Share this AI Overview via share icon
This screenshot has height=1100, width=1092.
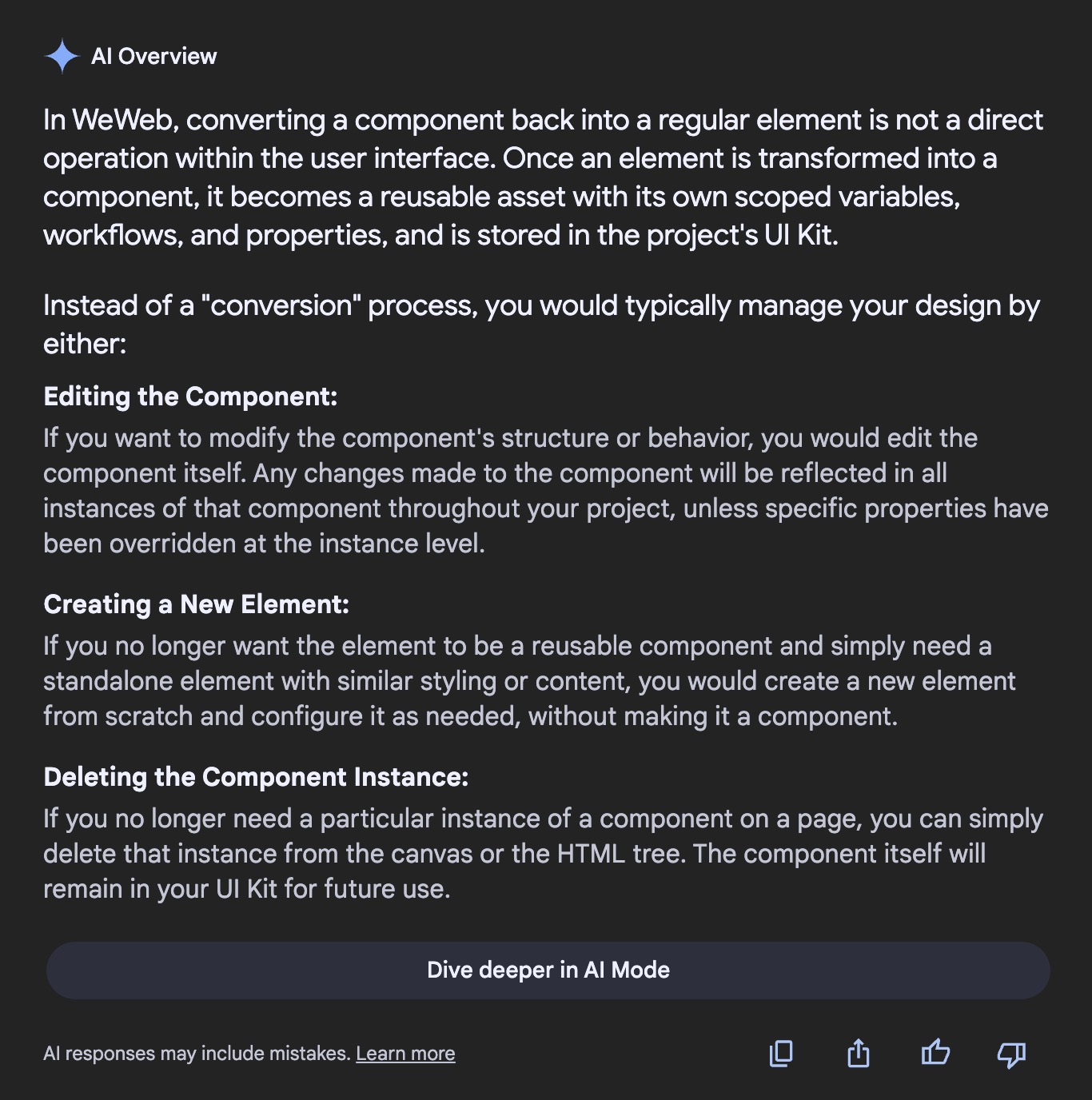coord(858,1054)
